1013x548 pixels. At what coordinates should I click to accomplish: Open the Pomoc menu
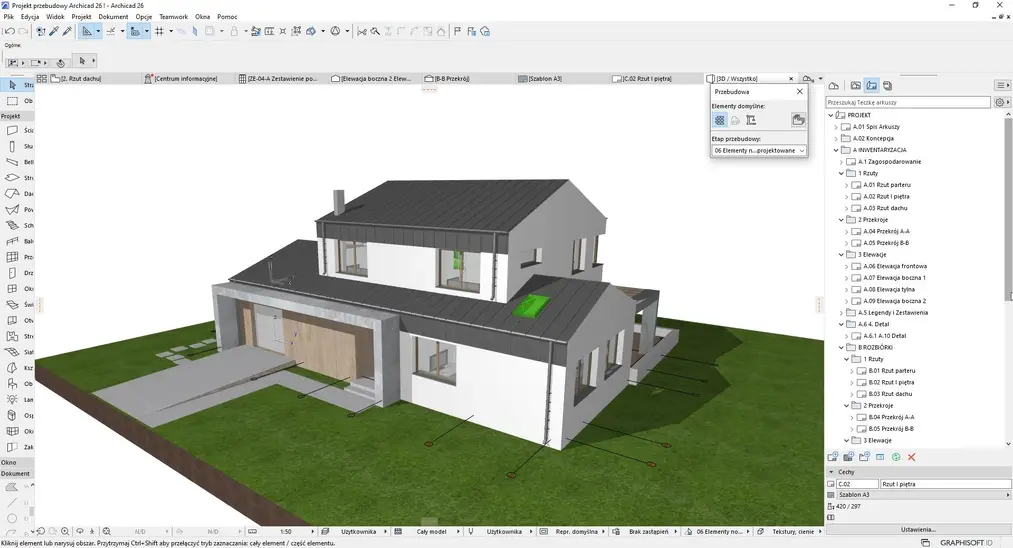point(227,17)
